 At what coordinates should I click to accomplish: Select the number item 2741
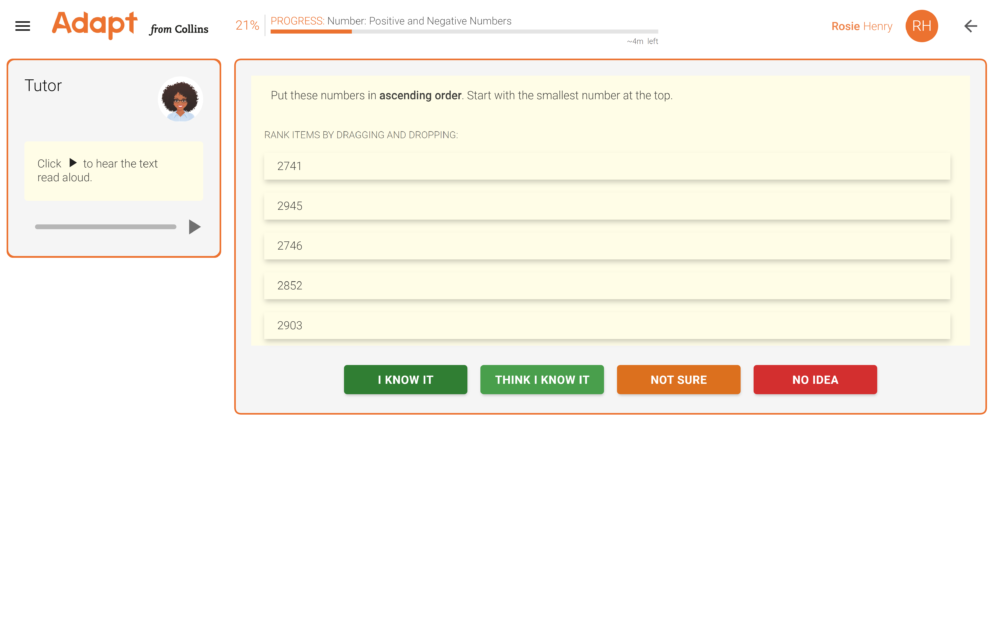(x=606, y=166)
